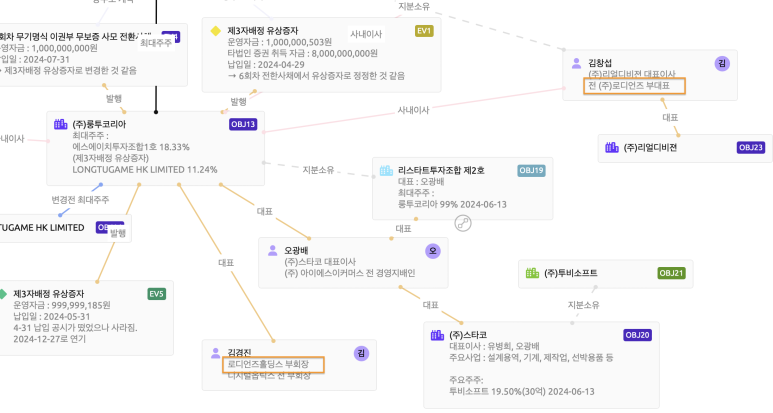The width and height of the screenshot is (773, 413).
Task: Click the round 오 avatar on 오광배 card
Action: click(x=433, y=251)
